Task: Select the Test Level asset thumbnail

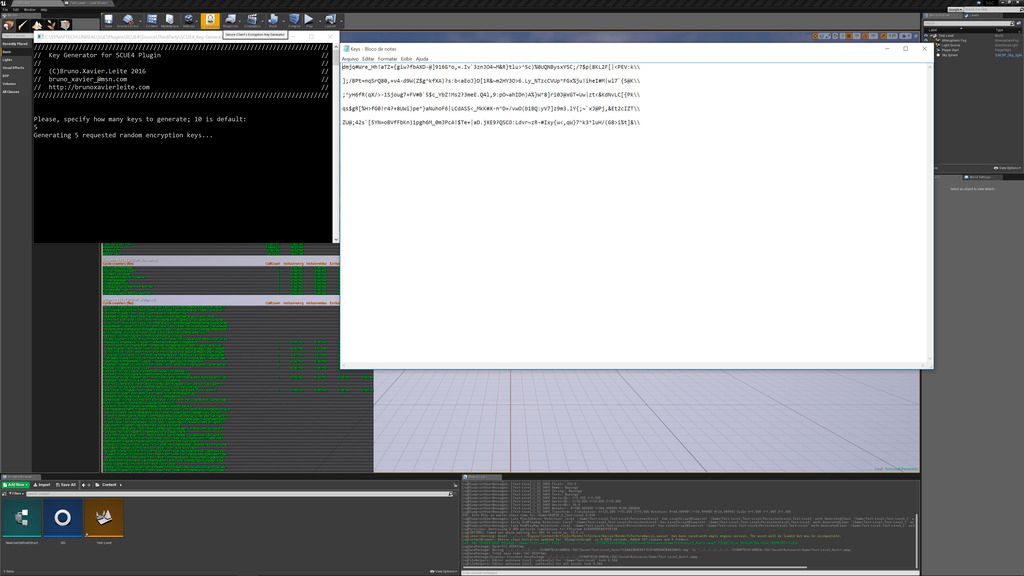Action: 104,519
